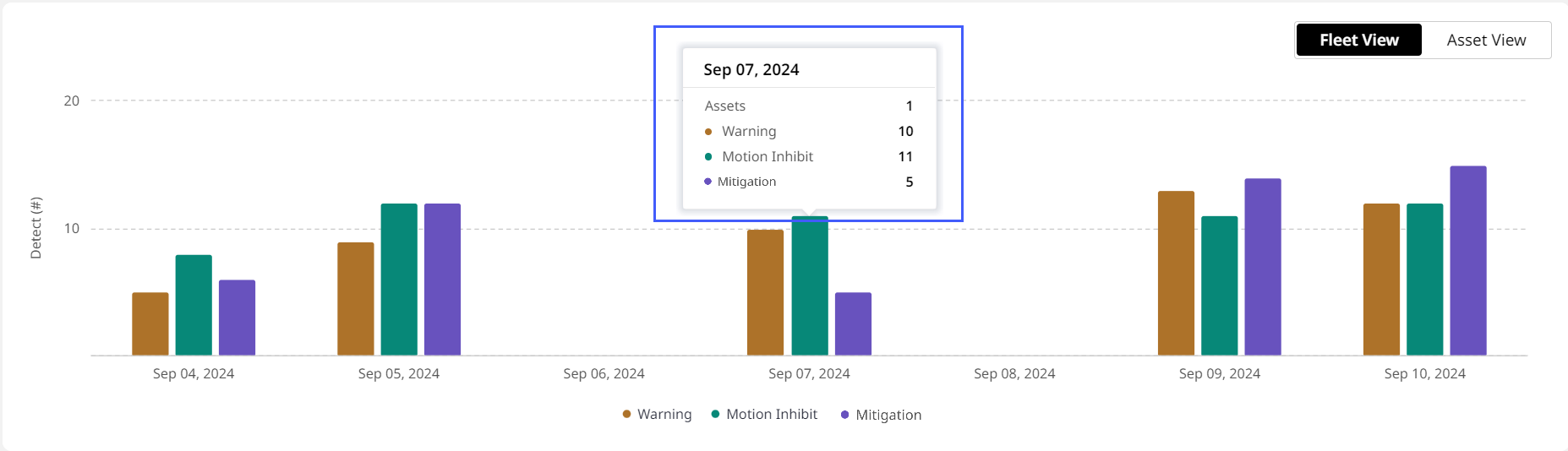Switch to Asset View
This screenshot has width=1568, height=451.
1486,40
